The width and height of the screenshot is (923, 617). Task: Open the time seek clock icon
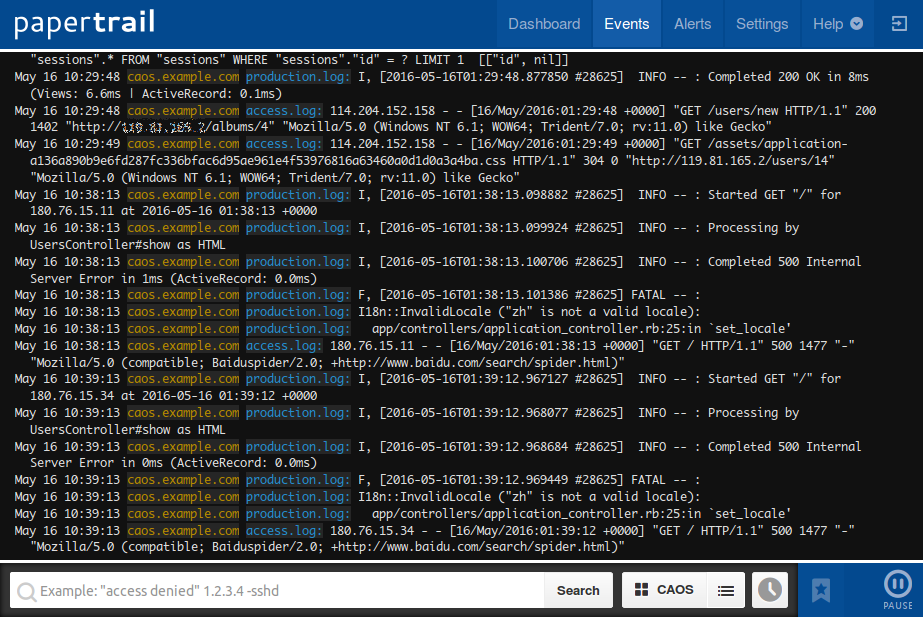pos(769,590)
